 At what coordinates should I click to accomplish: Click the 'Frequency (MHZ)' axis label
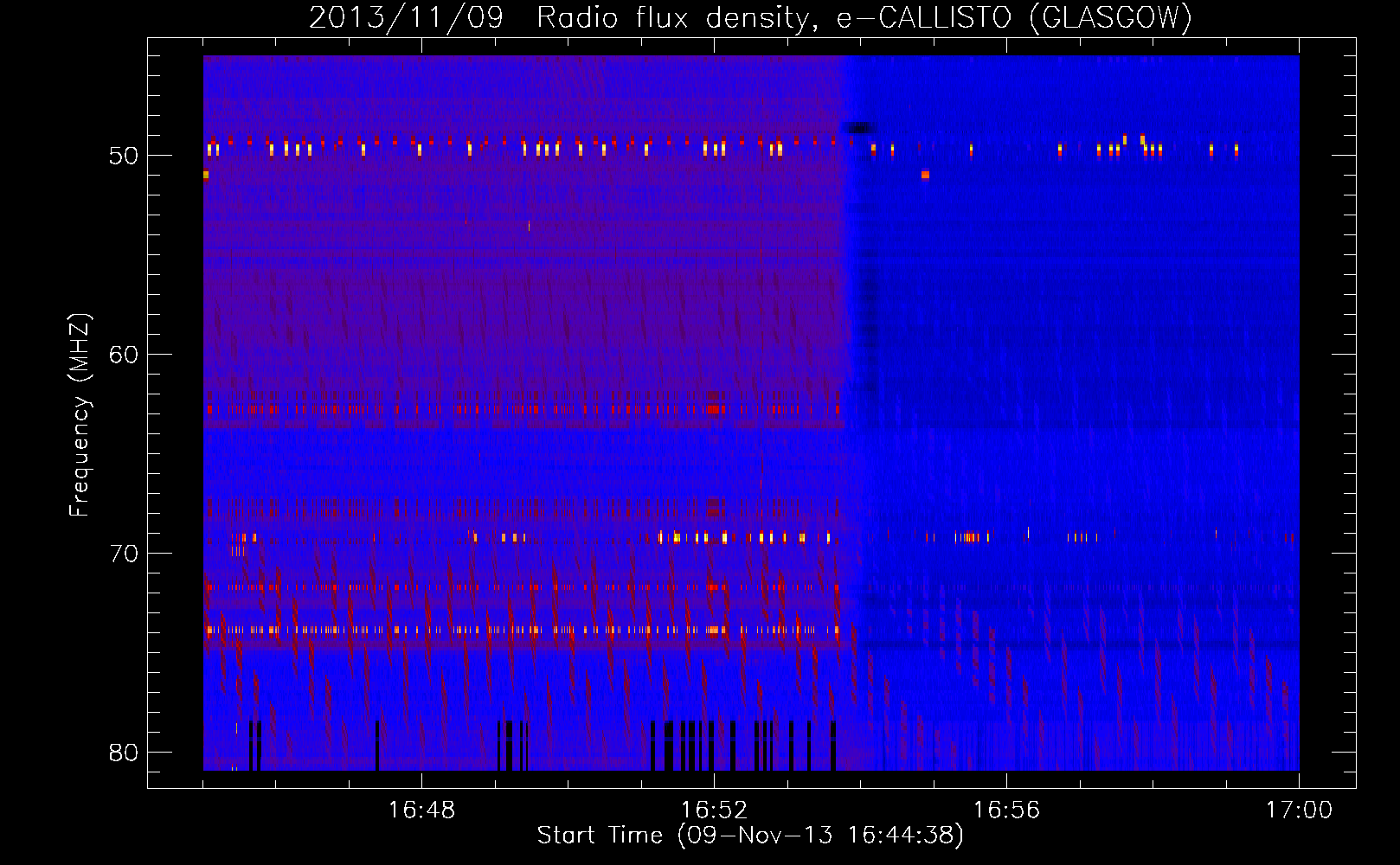(80, 415)
